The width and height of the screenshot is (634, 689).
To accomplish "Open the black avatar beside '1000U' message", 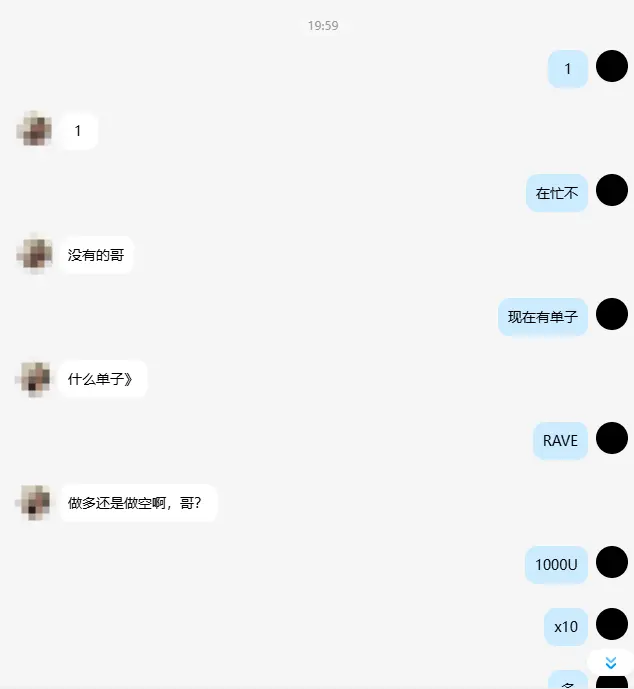I will click(x=612, y=562).
